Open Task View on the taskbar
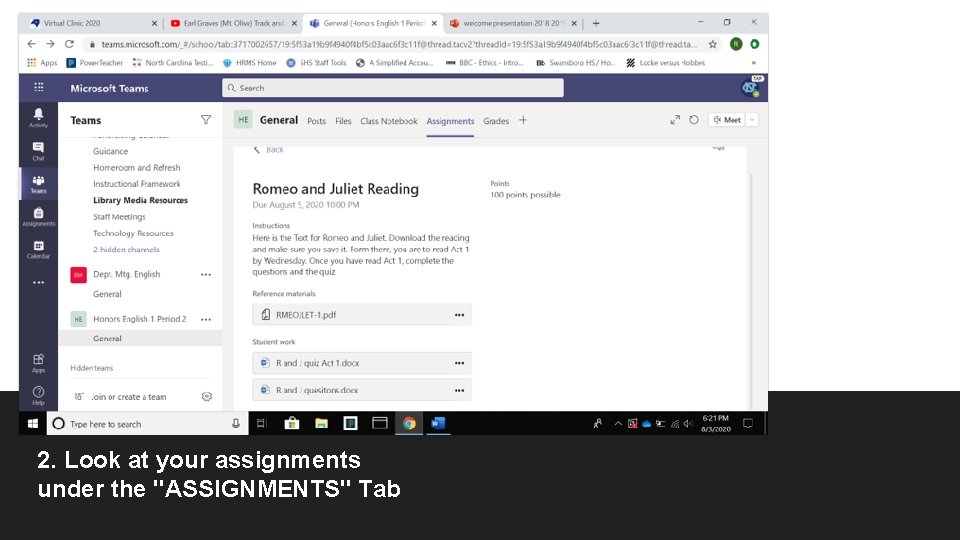Image resolution: width=960 pixels, height=540 pixels. (x=261, y=423)
